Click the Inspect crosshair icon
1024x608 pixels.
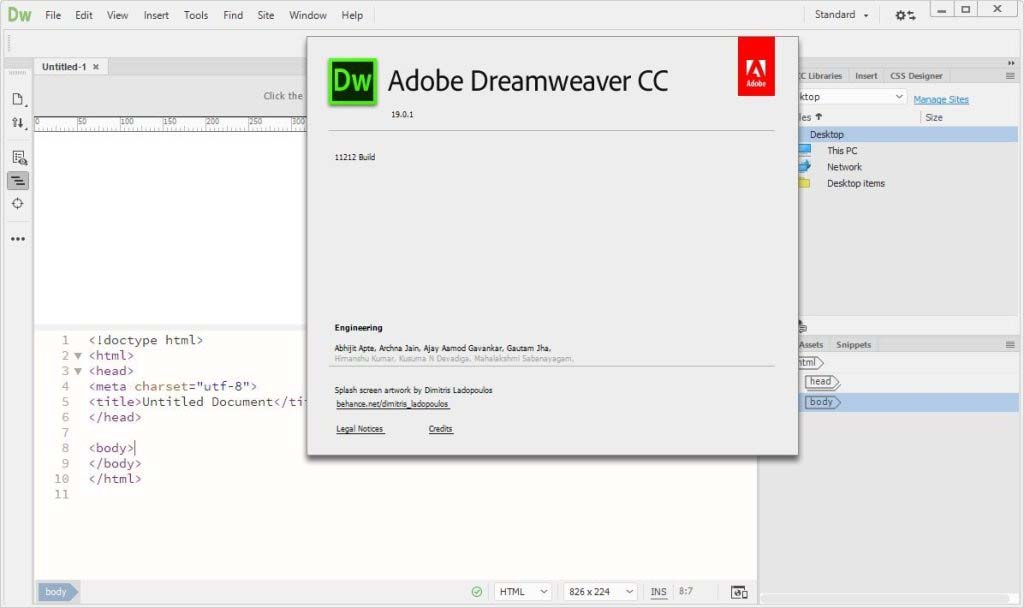18,204
